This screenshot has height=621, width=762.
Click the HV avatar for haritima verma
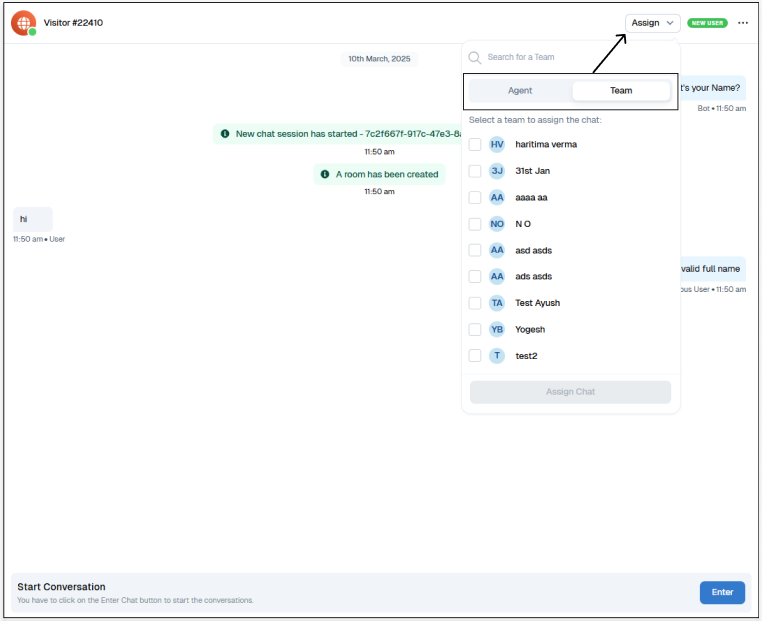pyautogui.click(x=497, y=144)
